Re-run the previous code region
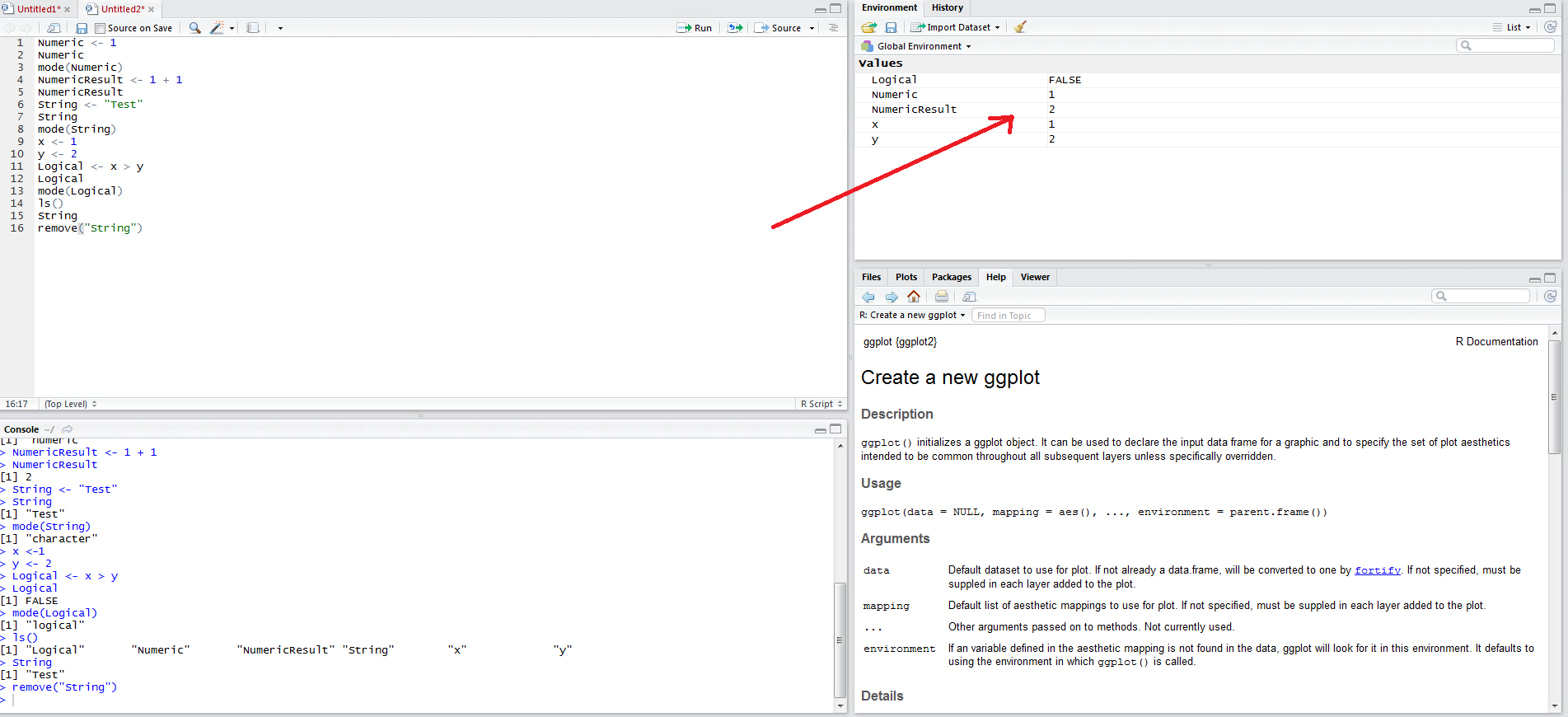The image size is (1568, 717). 735,28
